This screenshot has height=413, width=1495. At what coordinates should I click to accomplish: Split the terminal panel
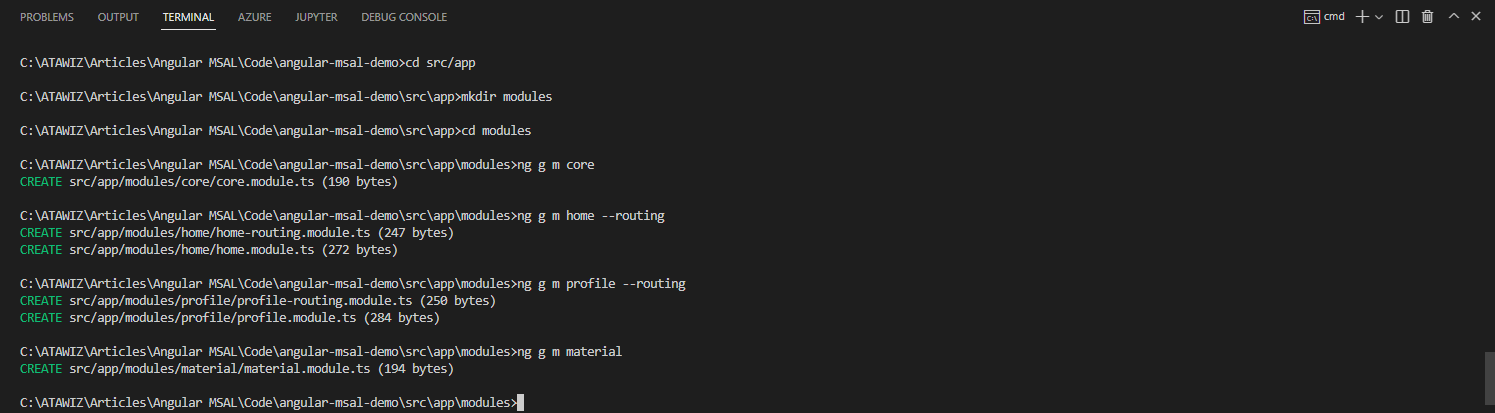(x=1403, y=17)
